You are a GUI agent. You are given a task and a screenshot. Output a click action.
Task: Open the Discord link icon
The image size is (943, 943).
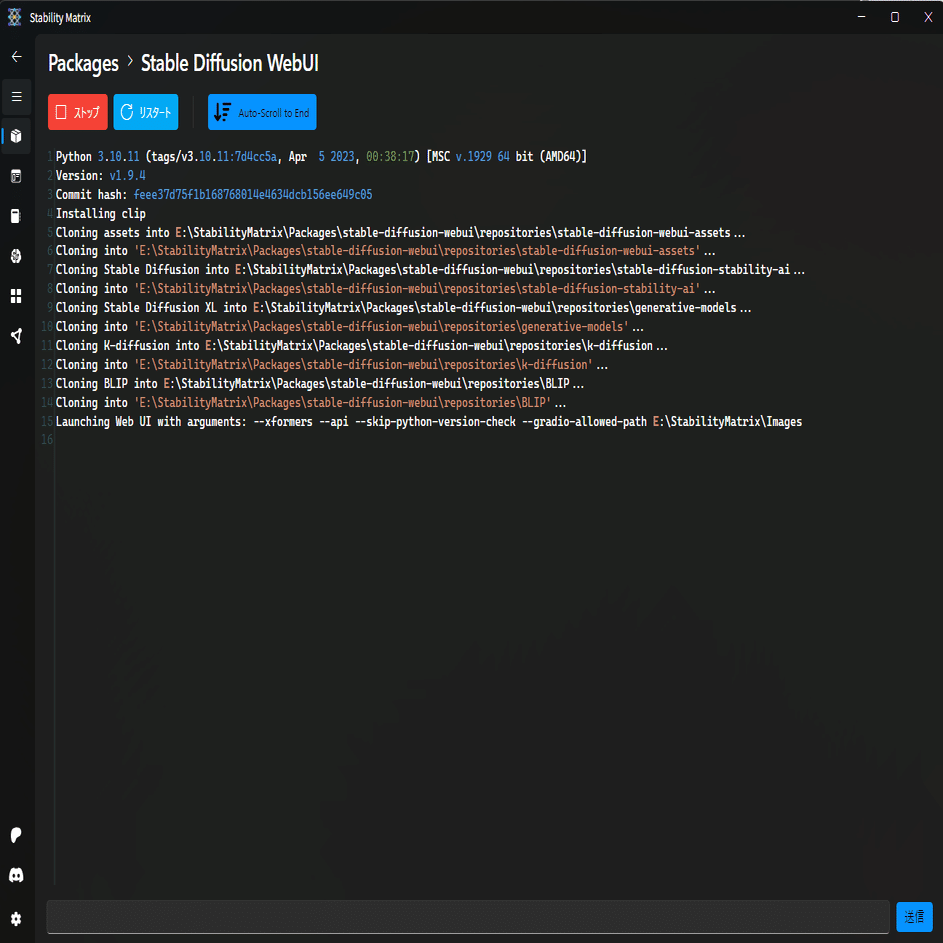[x=16, y=875]
